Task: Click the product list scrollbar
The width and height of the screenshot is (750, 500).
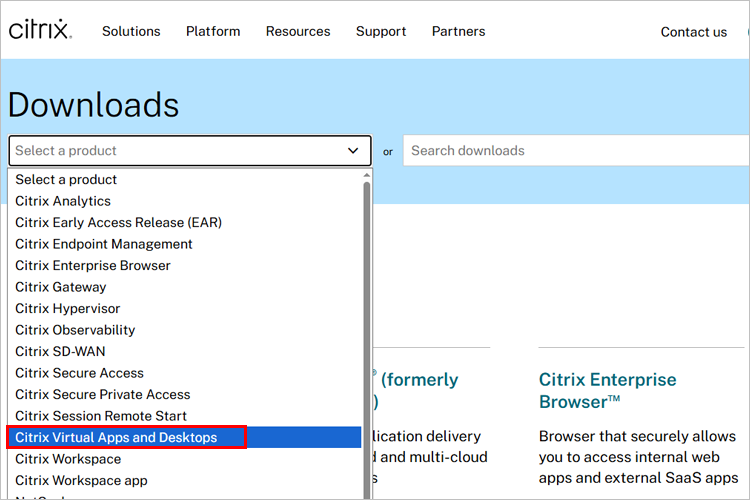Action: pyautogui.click(x=367, y=330)
